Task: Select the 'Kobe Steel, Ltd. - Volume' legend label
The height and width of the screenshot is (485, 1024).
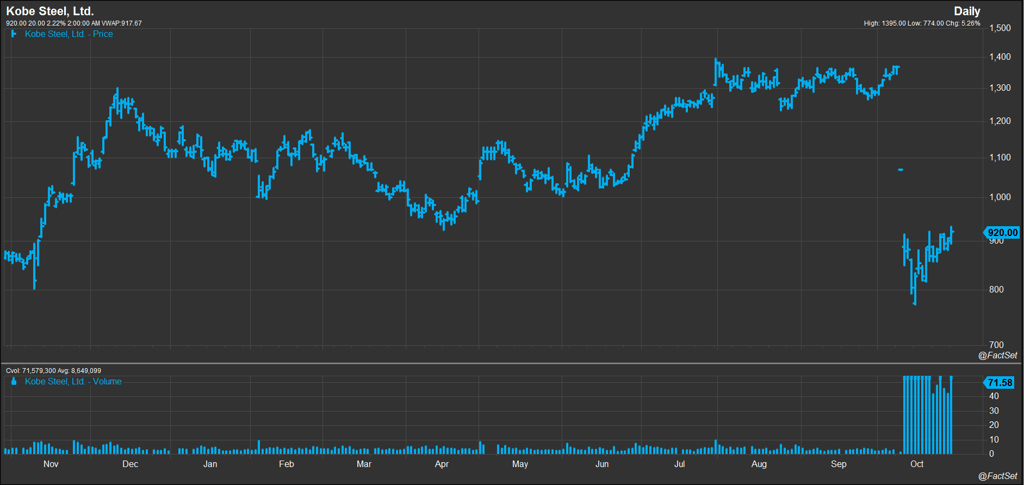Action: point(73,381)
